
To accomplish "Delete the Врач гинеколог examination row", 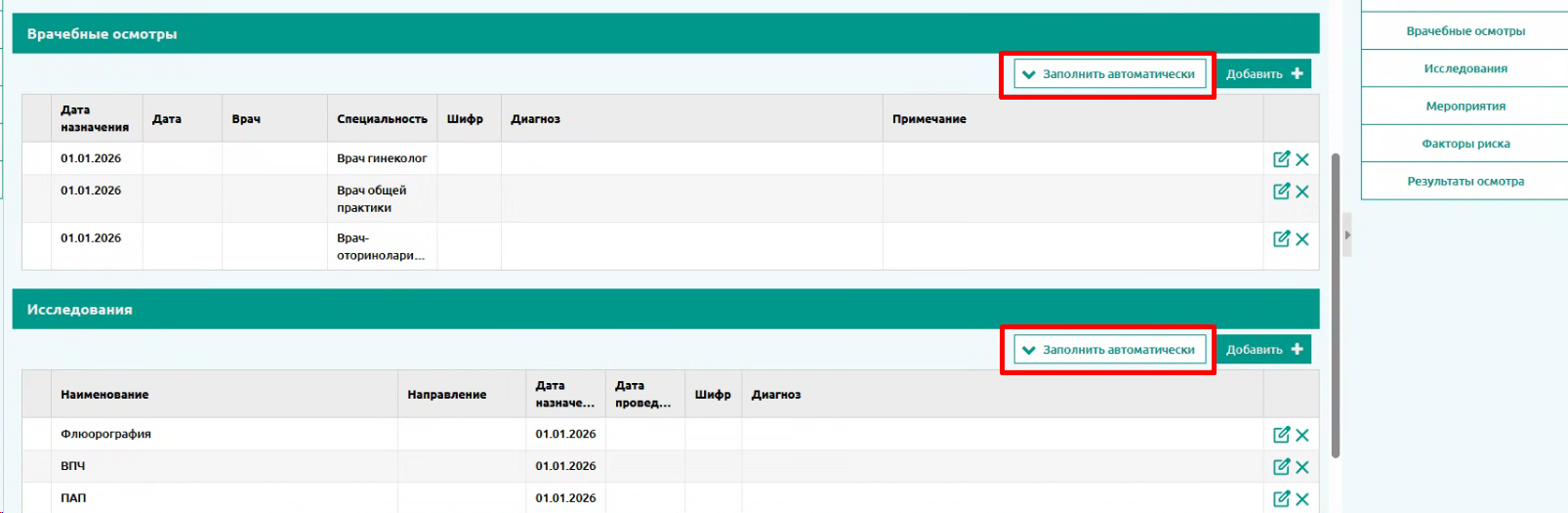I will (1302, 159).
